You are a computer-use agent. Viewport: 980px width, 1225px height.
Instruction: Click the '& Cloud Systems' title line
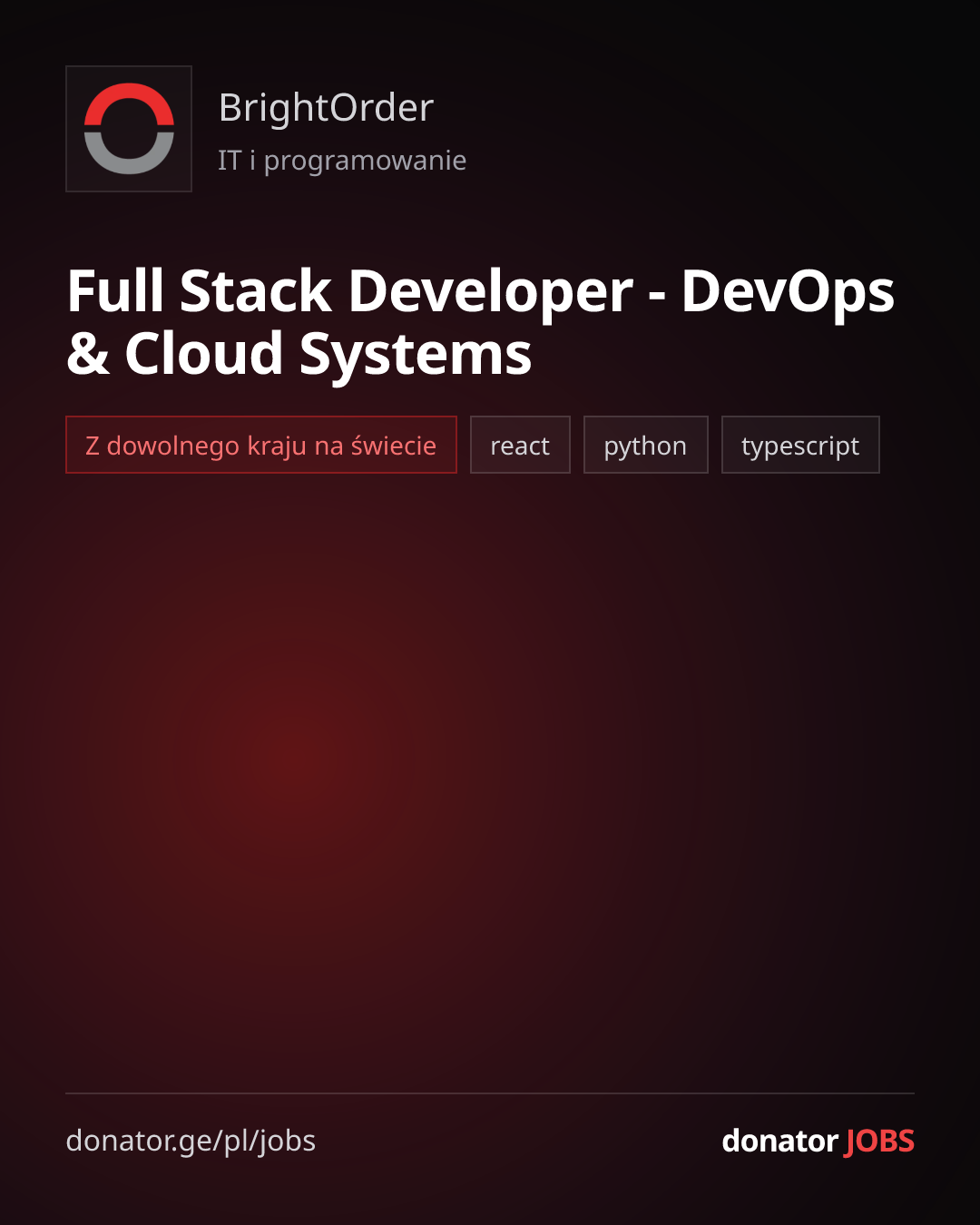(x=299, y=354)
